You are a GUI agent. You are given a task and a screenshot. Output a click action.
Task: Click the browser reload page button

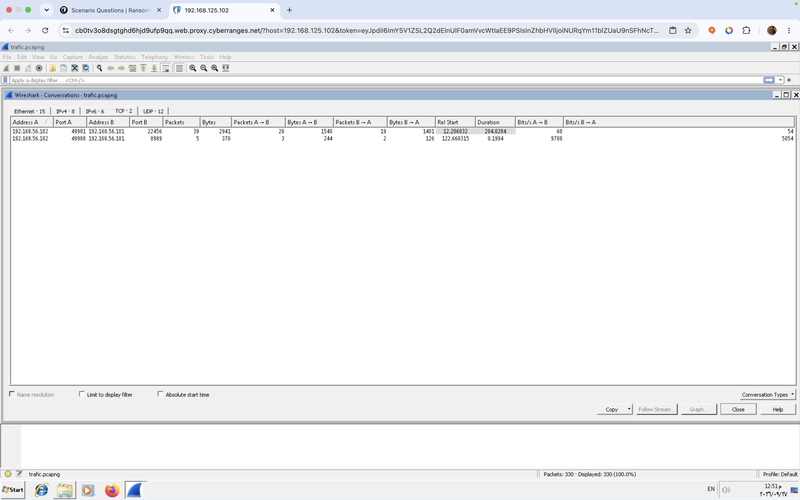pos(45,31)
